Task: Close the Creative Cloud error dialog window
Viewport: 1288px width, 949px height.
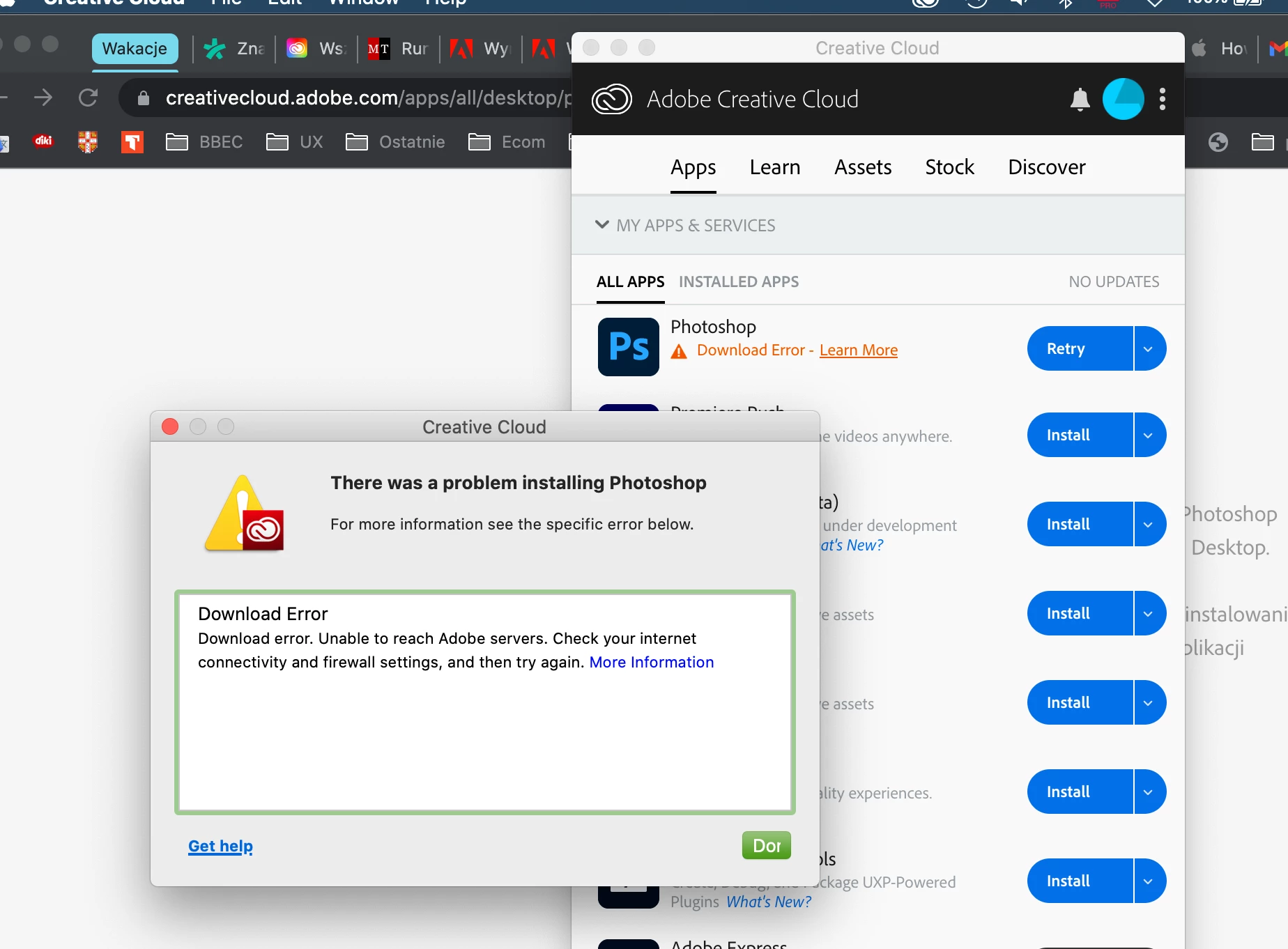Action: tap(170, 426)
